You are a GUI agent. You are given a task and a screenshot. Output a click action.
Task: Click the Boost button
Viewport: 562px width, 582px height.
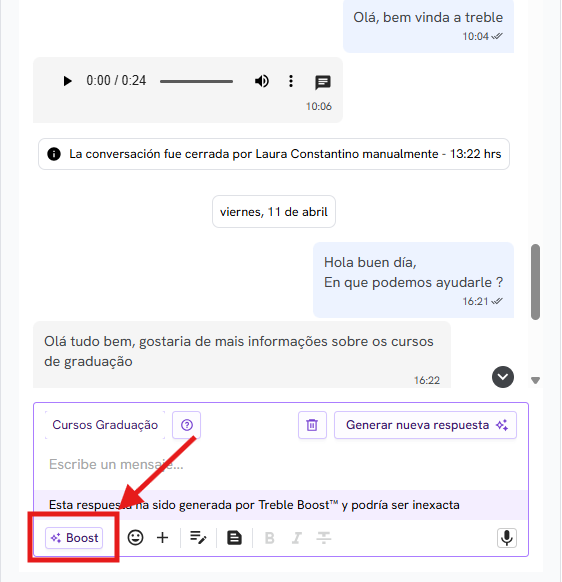[74, 537]
